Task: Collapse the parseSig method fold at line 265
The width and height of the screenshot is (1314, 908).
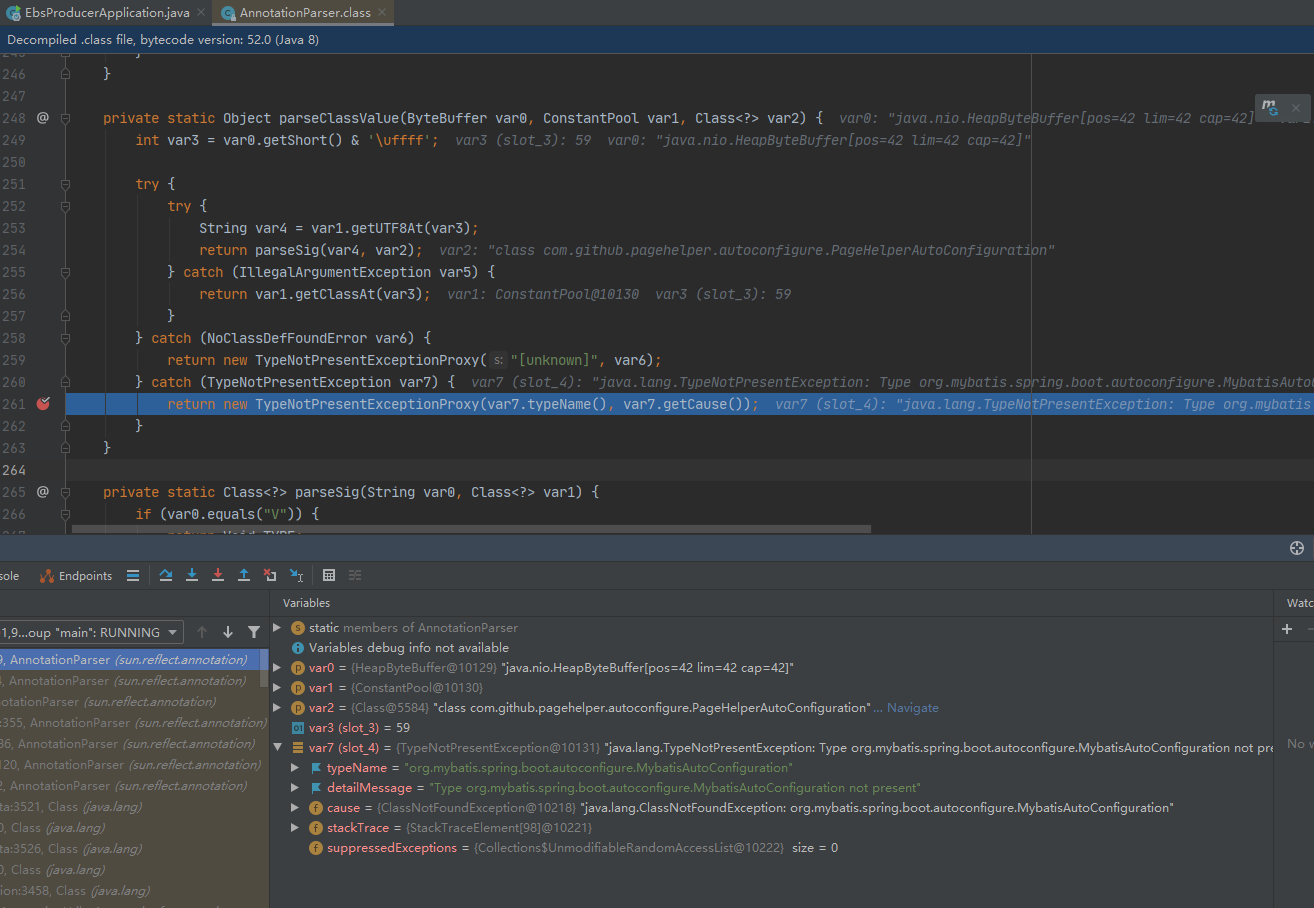Action: coord(66,492)
